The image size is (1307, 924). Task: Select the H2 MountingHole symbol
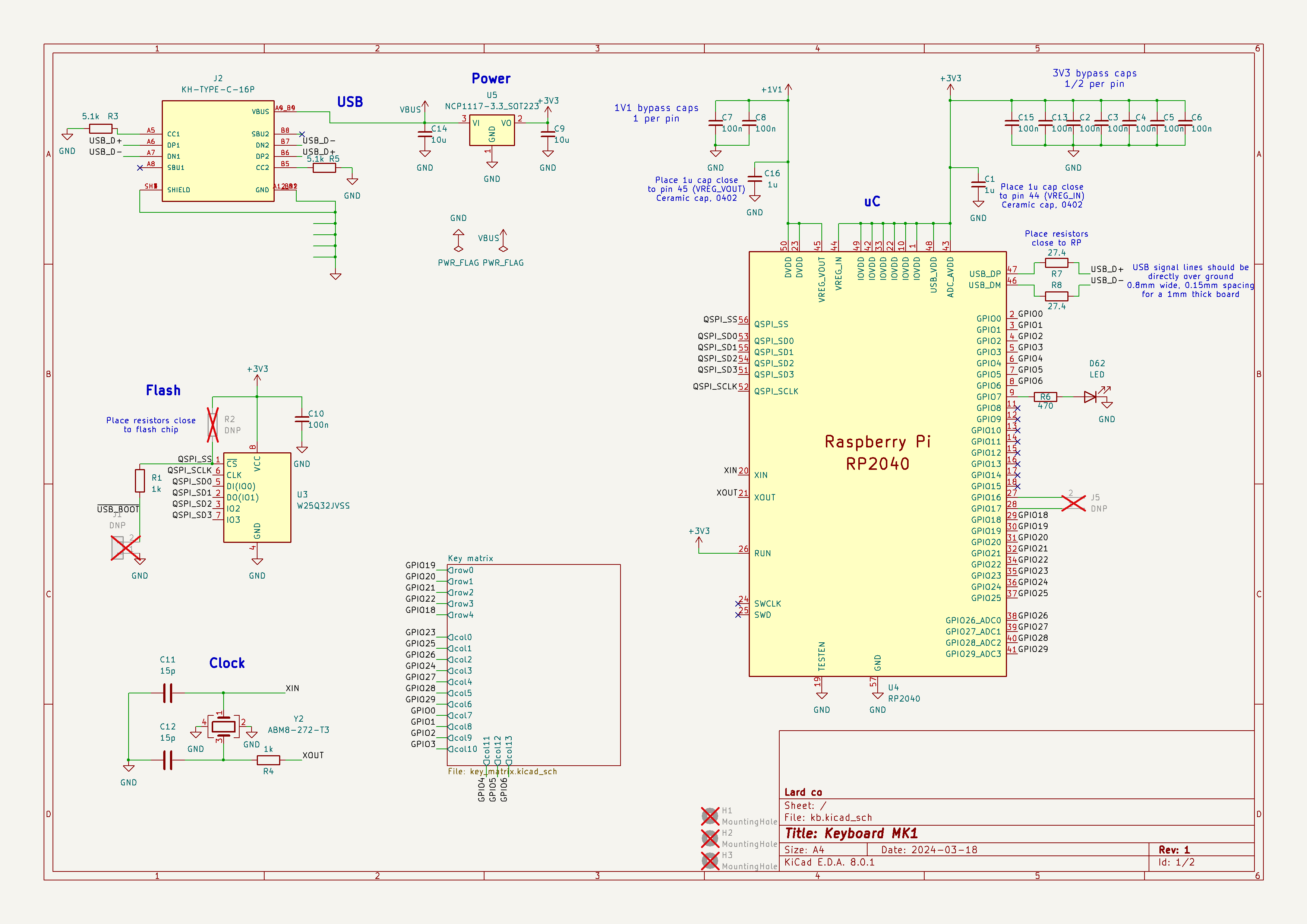click(710, 838)
